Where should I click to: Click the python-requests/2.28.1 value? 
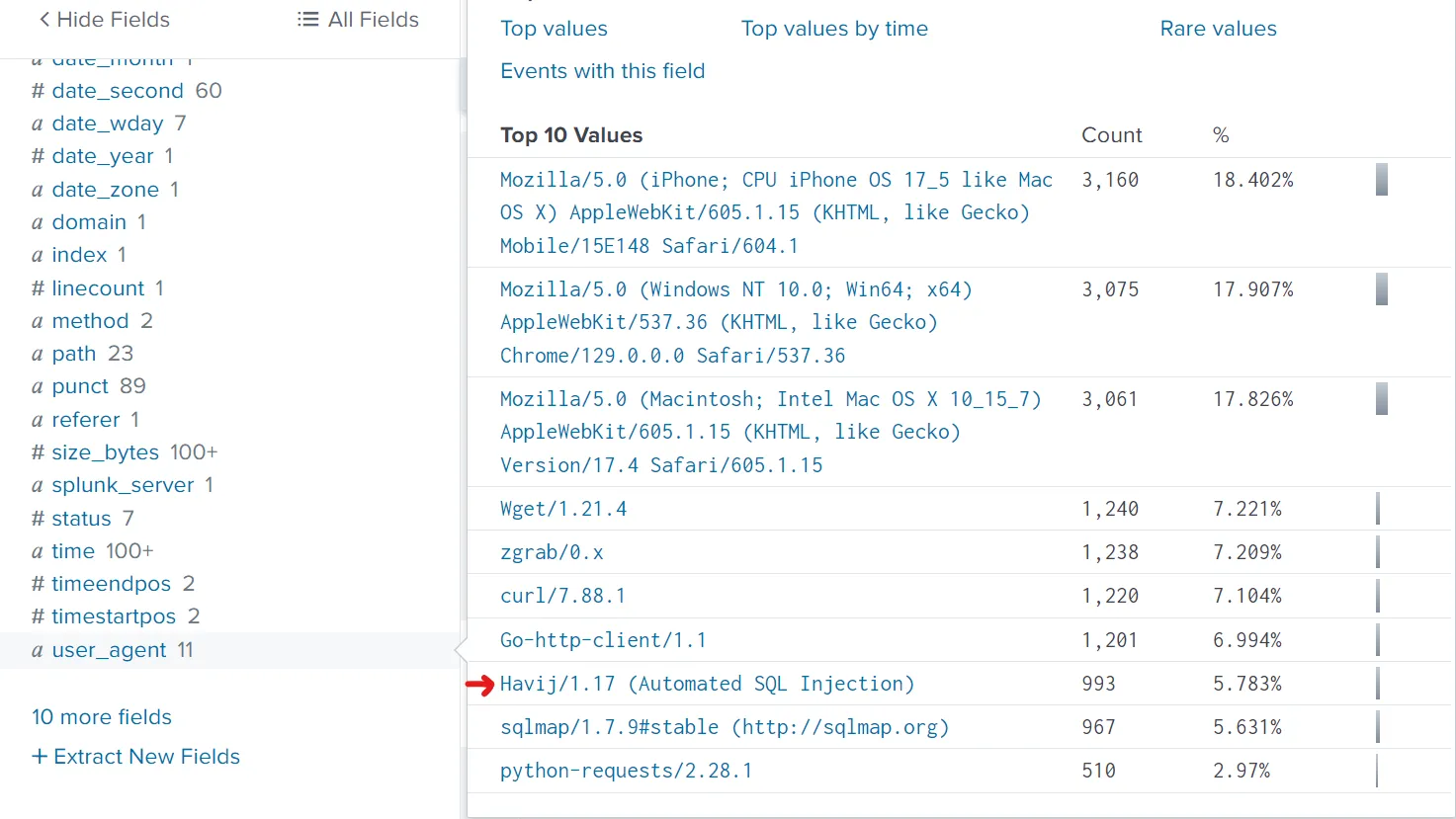click(626, 771)
